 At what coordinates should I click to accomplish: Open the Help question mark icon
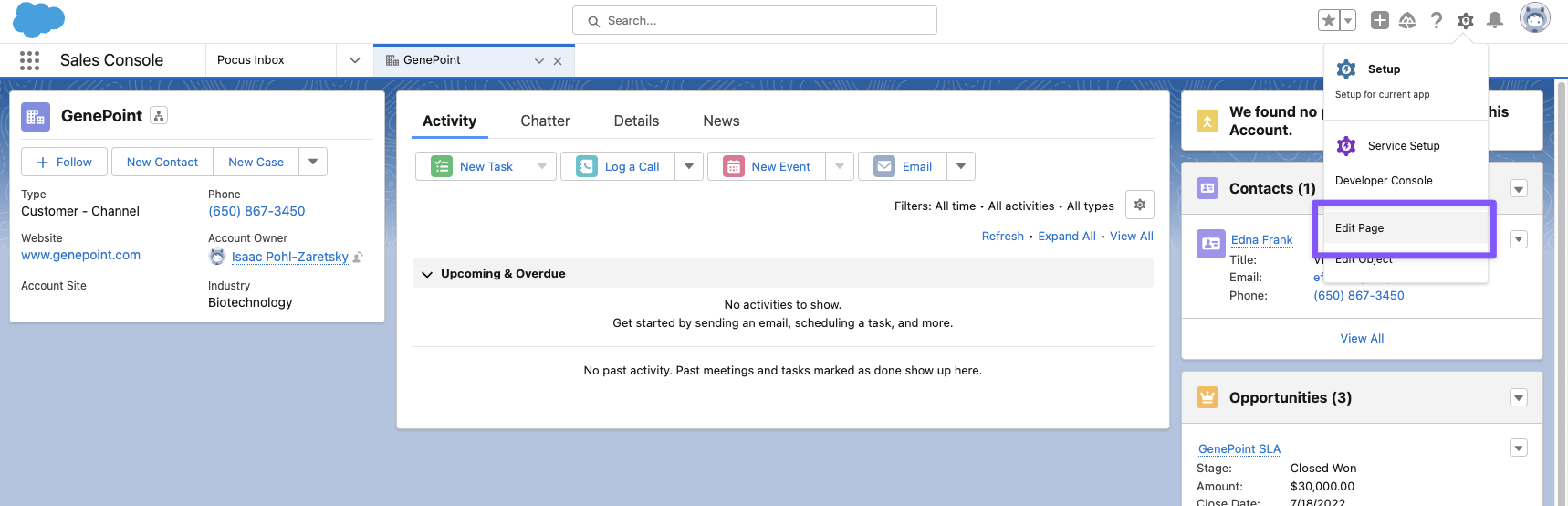1437,20
